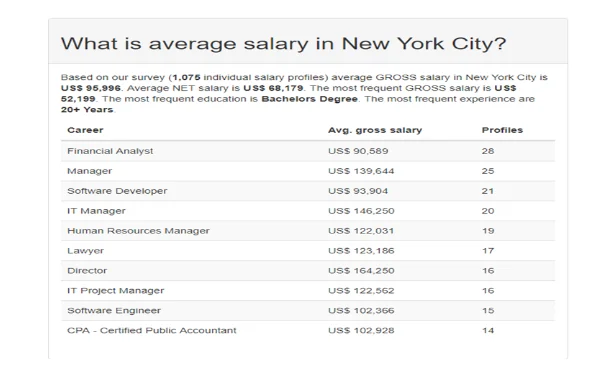Click the Bachelors Degree bold text

(309, 99)
